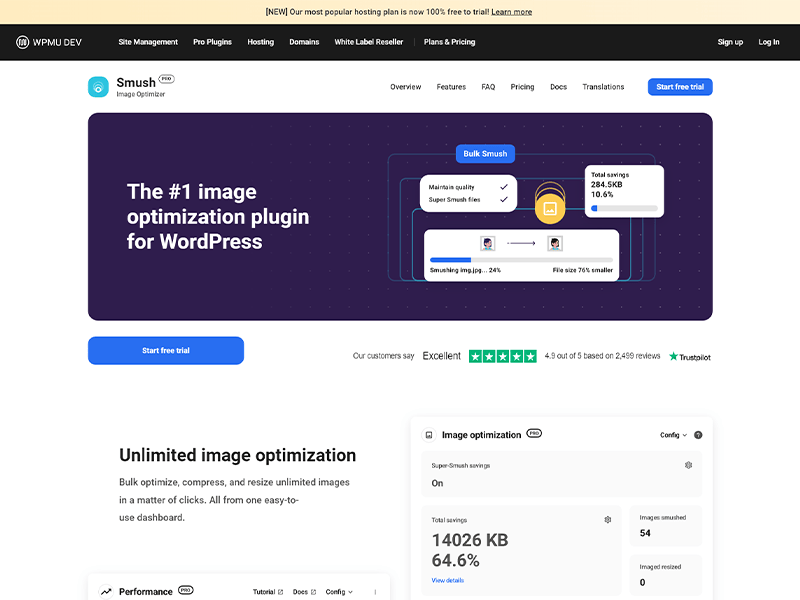Click the Trustpilot five-star rating

pos(503,356)
